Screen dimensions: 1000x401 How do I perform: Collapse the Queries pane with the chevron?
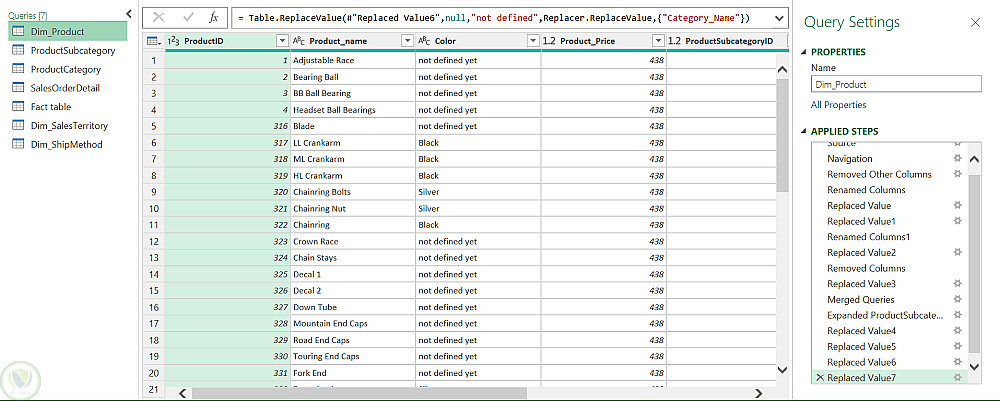[x=128, y=13]
